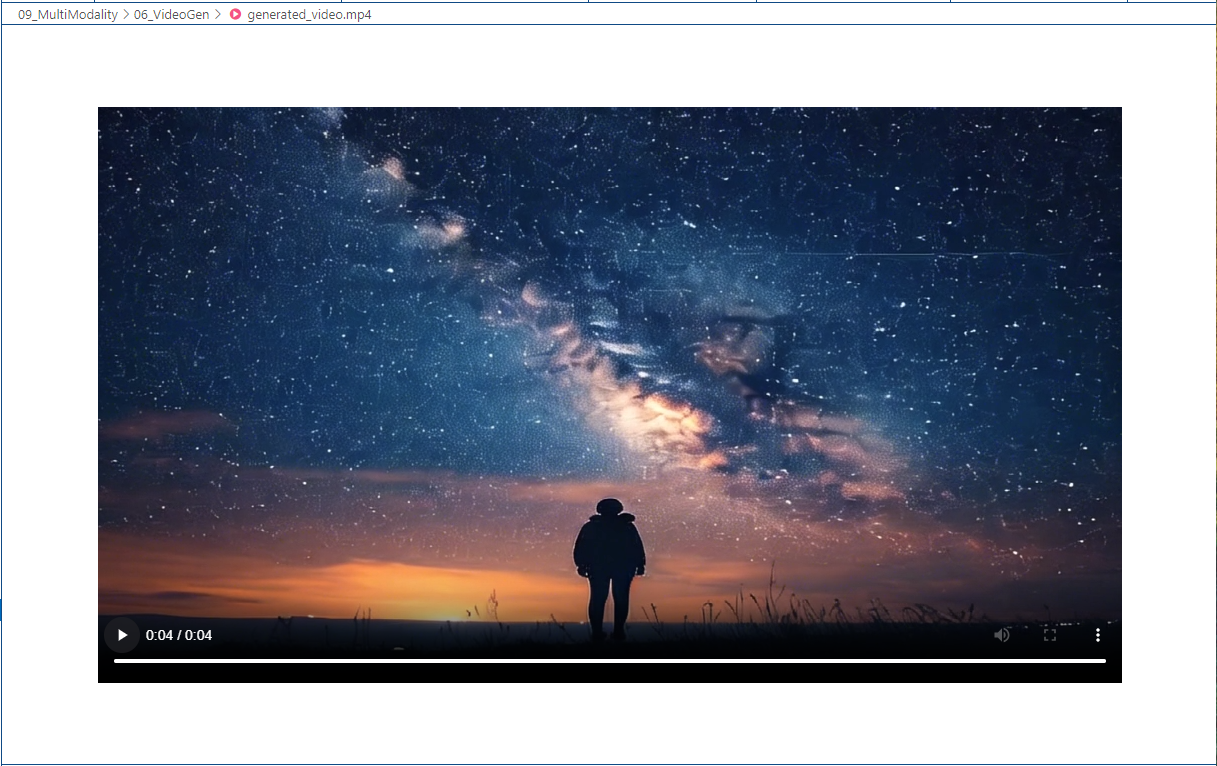Play the generated video
1217x766 pixels.
pos(122,635)
